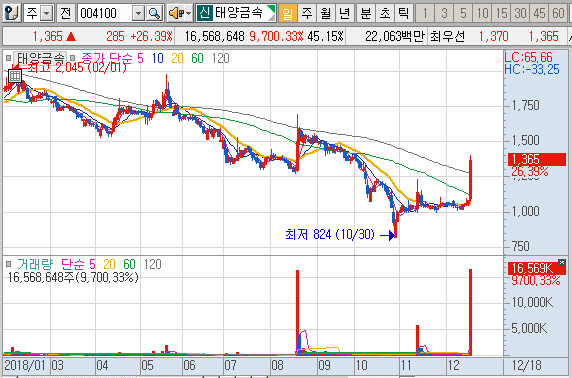Click the best ask price 1,370
The height and width of the screenshot is (378, 572).
click(x=493, y=36)
